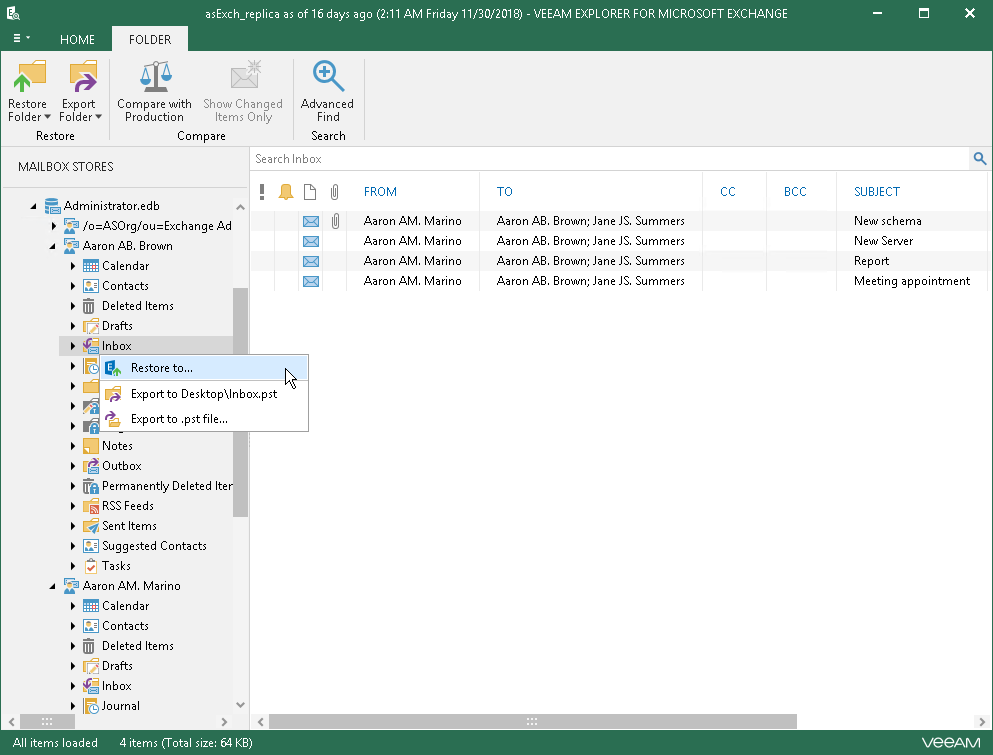993x755 pixels.
Task: Click tree panel scroll right arrow
Action: [224, 721]
